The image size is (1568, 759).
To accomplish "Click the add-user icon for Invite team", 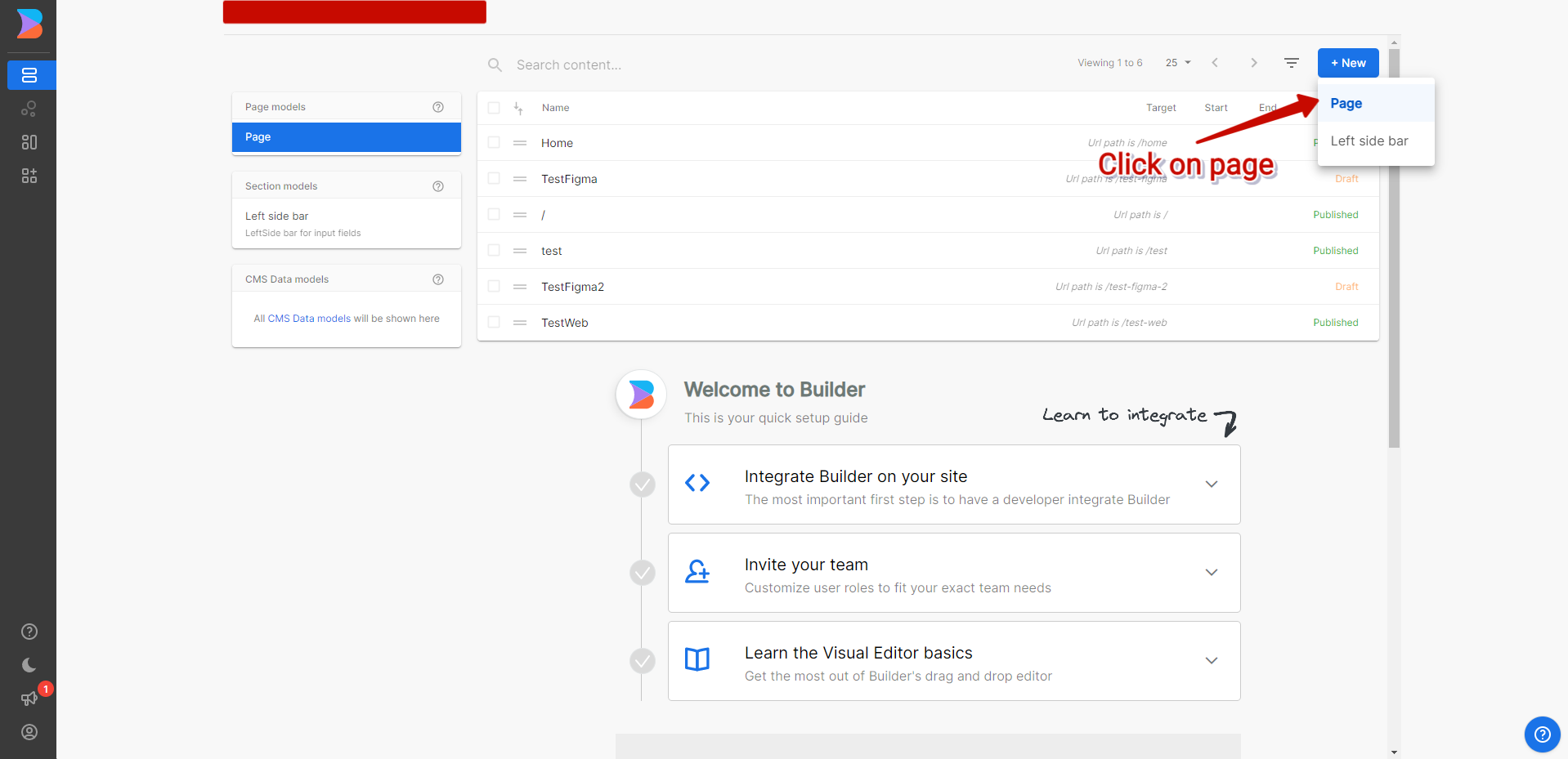I will tap(697, 571).
